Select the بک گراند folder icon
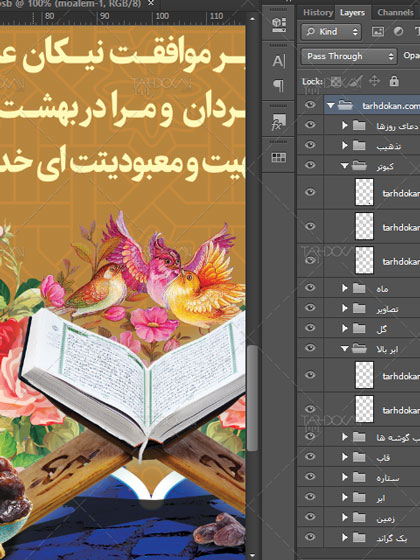The width and height of the screenshot is (420, 560). (x=359, y=537)
